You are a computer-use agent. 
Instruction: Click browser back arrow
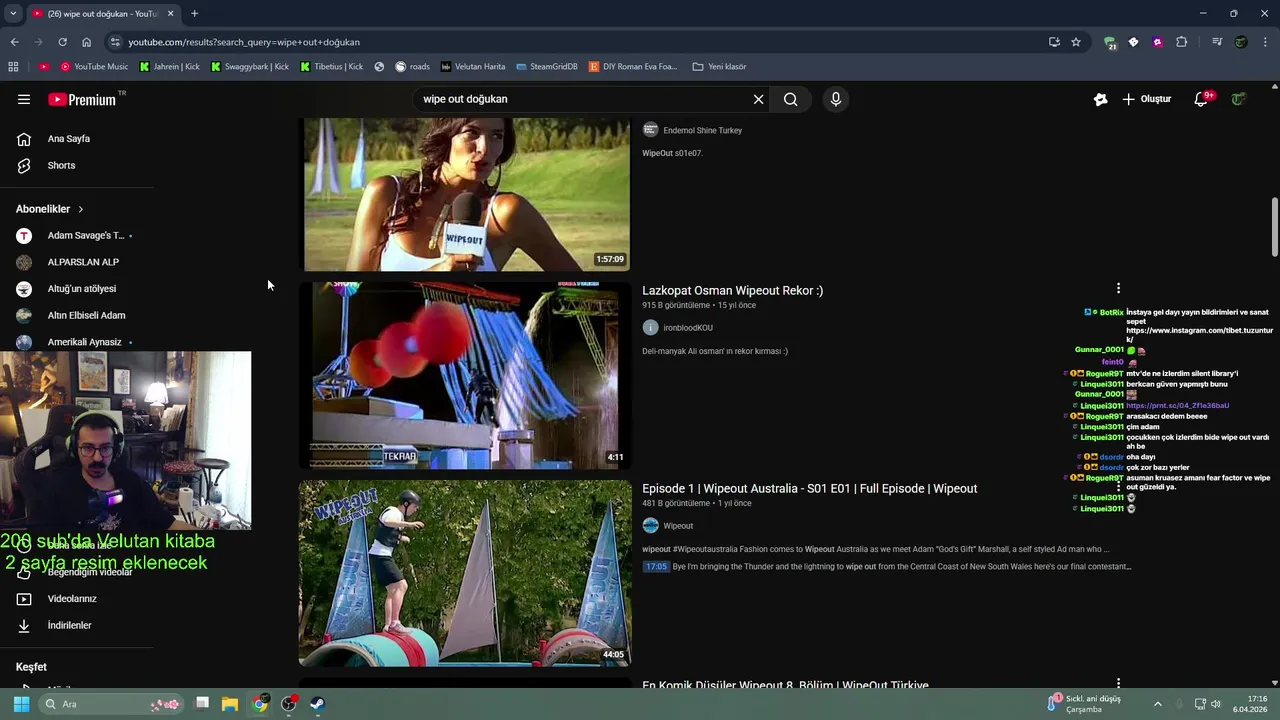14,42
